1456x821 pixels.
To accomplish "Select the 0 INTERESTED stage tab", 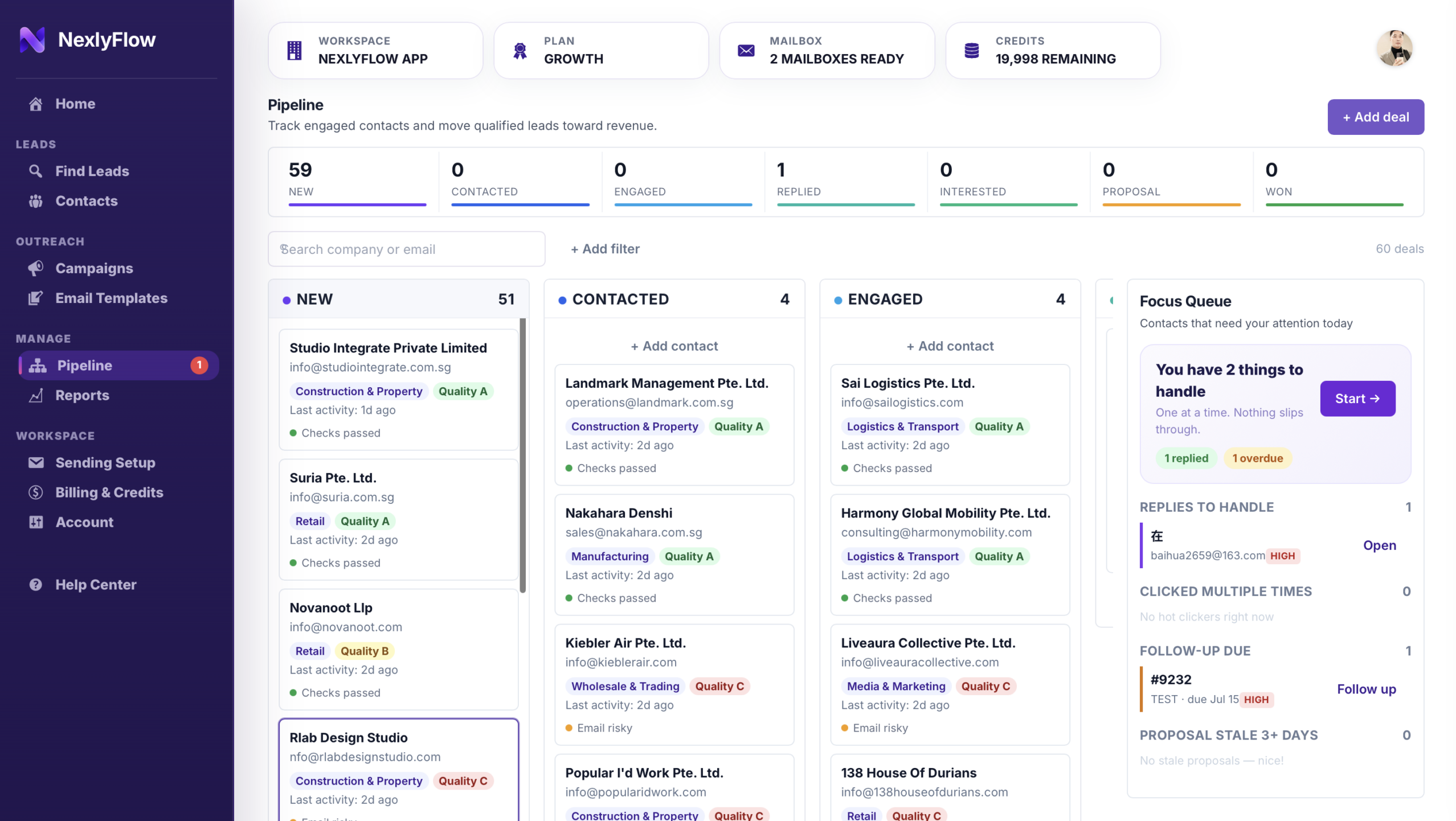I will [x=1009, y=182].
